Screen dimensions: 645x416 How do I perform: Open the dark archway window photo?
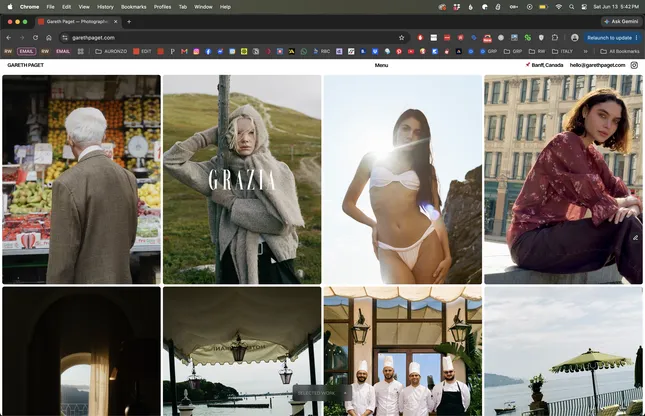click(81, 351)
